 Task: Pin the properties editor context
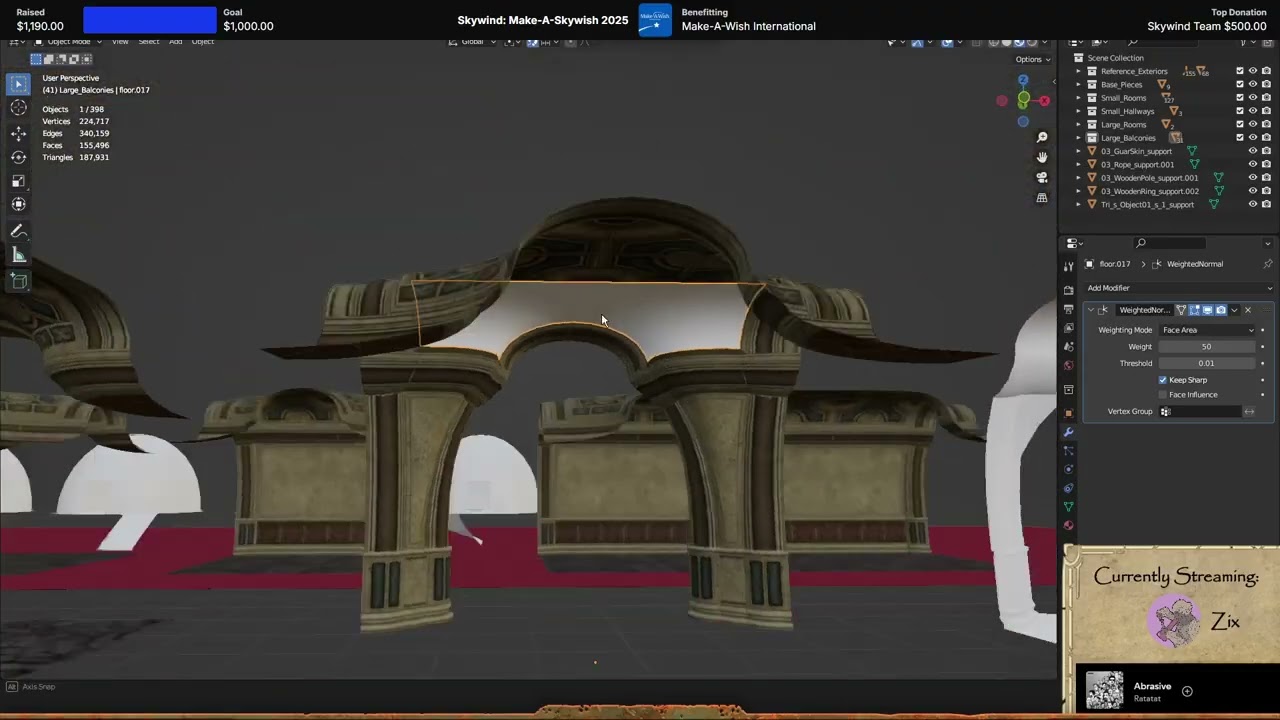coord(1268,264)
